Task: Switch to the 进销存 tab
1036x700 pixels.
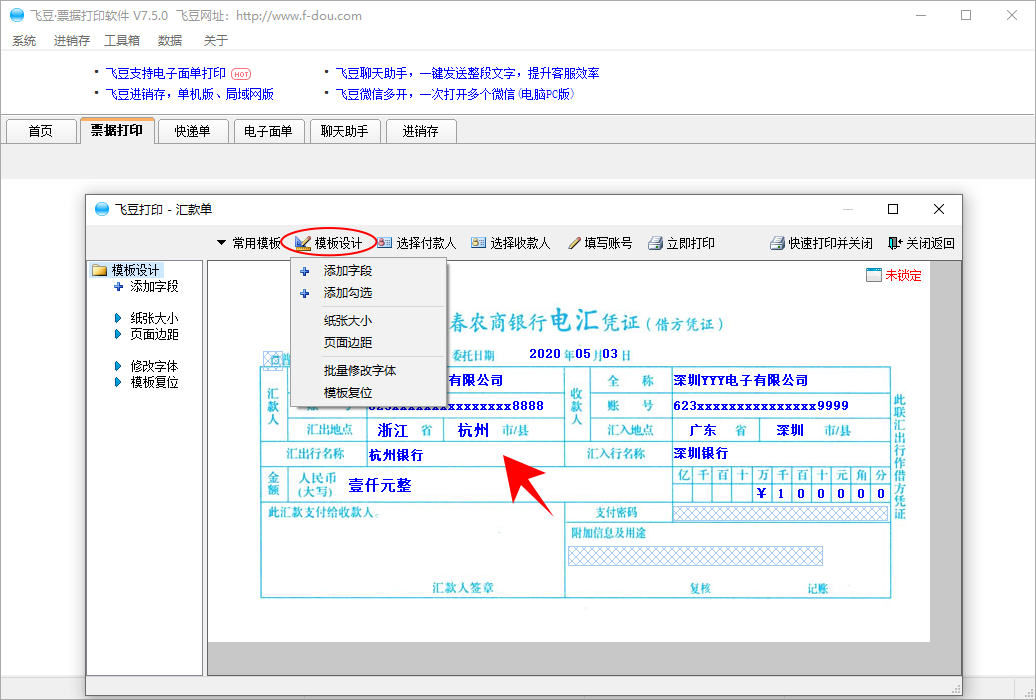Action: coord(421,131)
